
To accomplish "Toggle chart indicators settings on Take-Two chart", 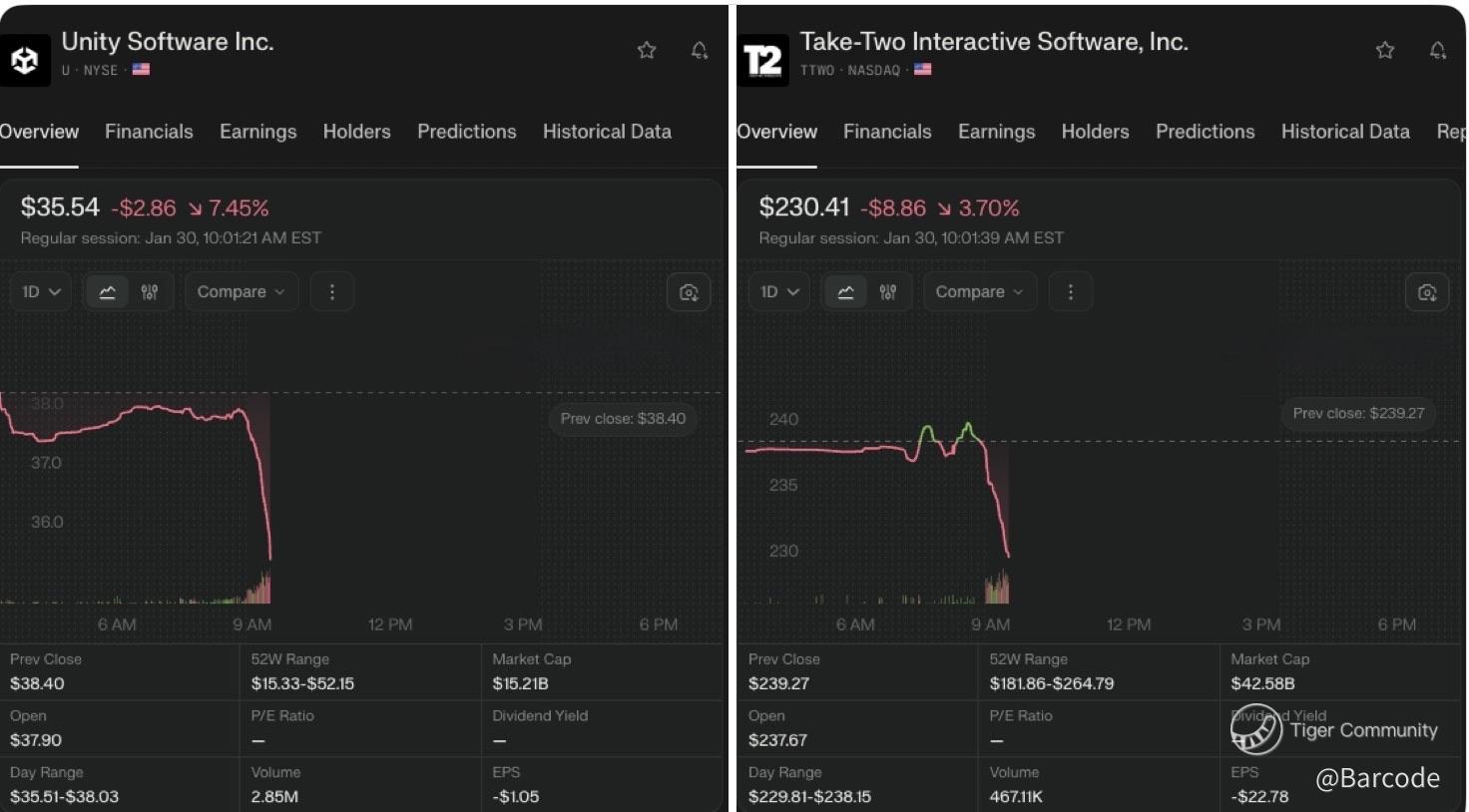I will 888,292.
